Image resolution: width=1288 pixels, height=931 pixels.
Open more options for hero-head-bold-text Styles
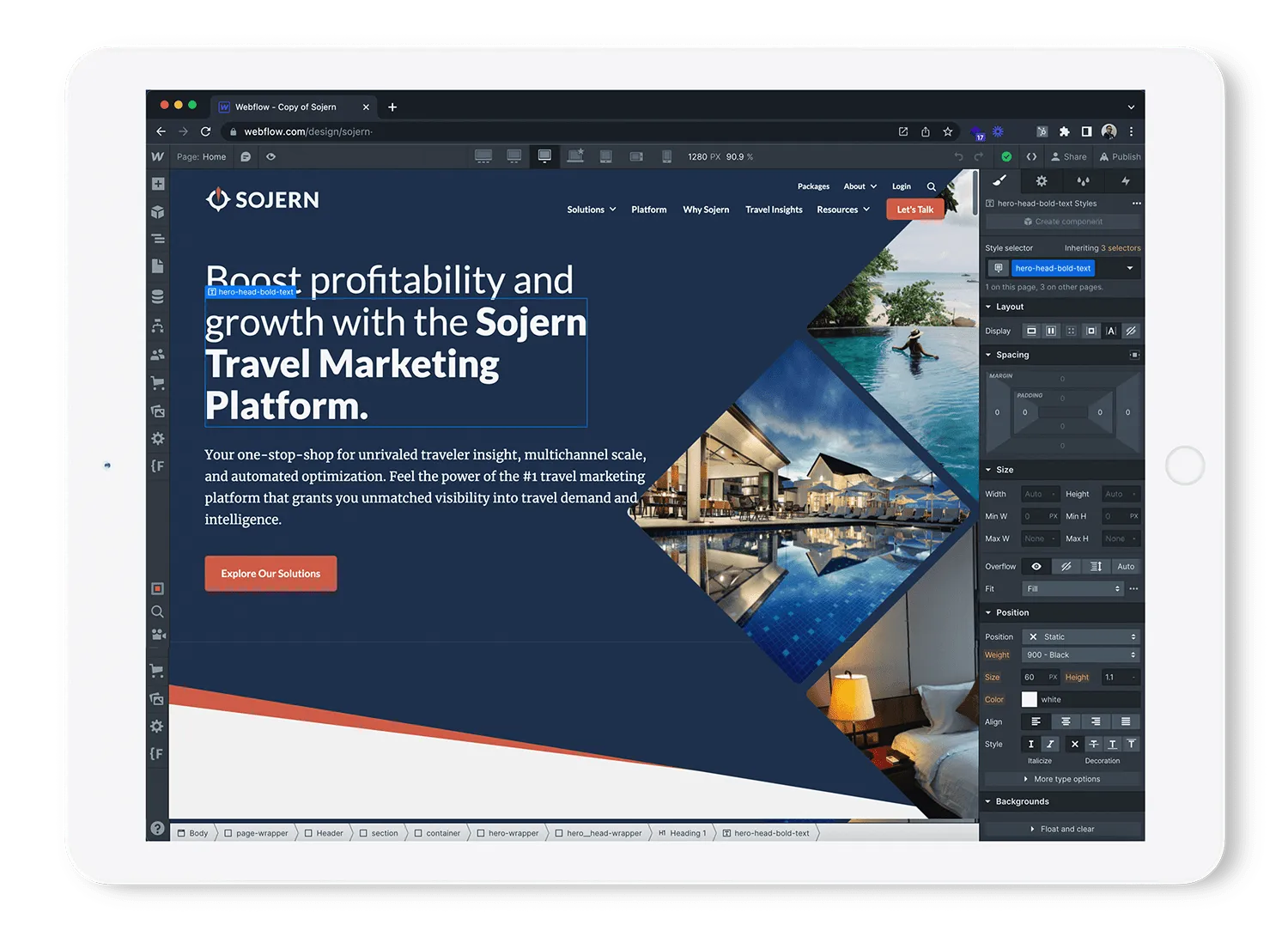[1136, 204]
